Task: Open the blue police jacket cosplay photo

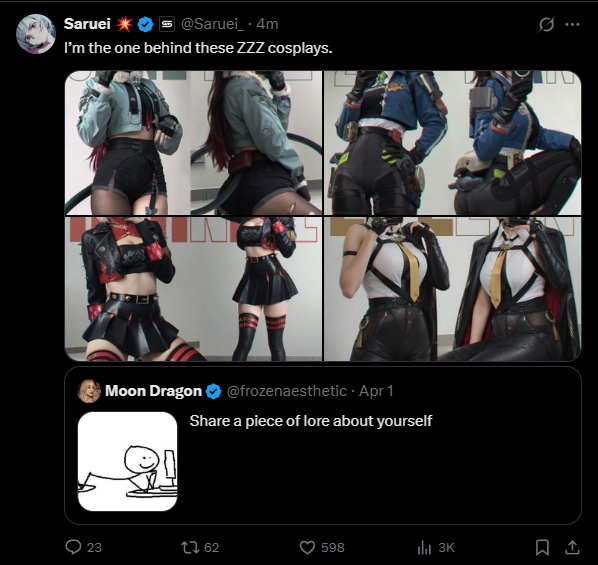Action: 452,143
